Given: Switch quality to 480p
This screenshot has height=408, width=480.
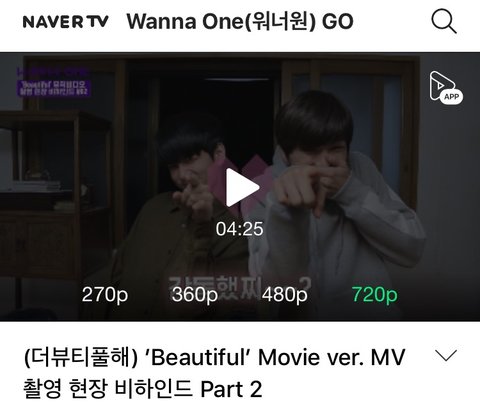Looking at the screenshot, I should tap(284, 295).
